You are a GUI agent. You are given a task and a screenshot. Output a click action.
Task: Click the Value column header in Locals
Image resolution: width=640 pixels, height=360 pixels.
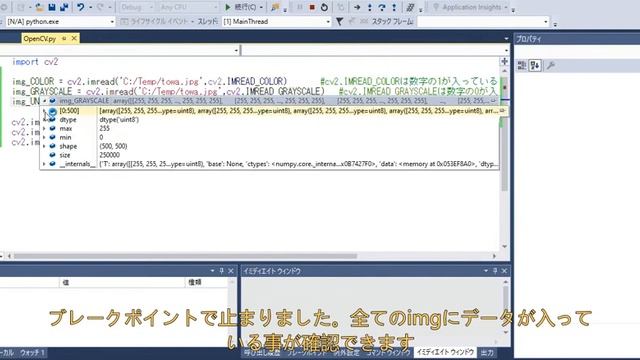(122, 282)
